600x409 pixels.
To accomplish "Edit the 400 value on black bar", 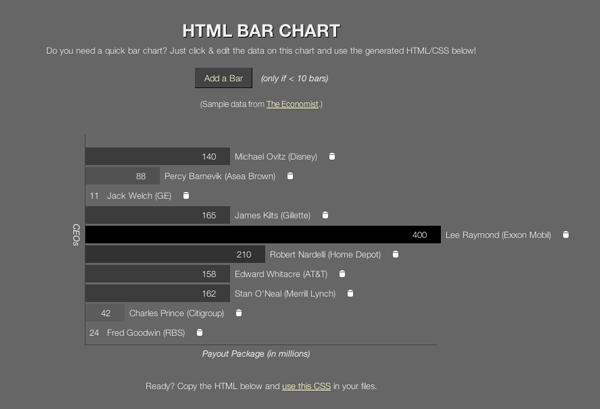I will pos(419,235).
